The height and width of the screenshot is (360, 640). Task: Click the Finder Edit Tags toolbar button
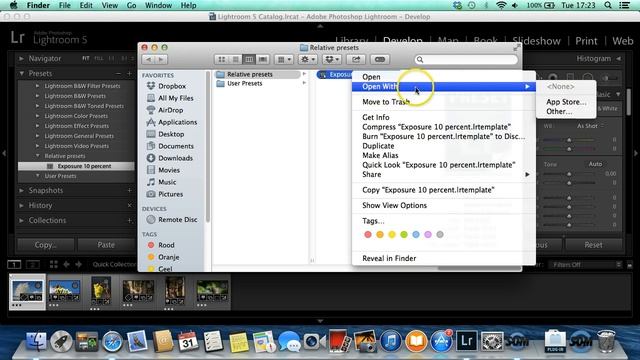(380, 60)
